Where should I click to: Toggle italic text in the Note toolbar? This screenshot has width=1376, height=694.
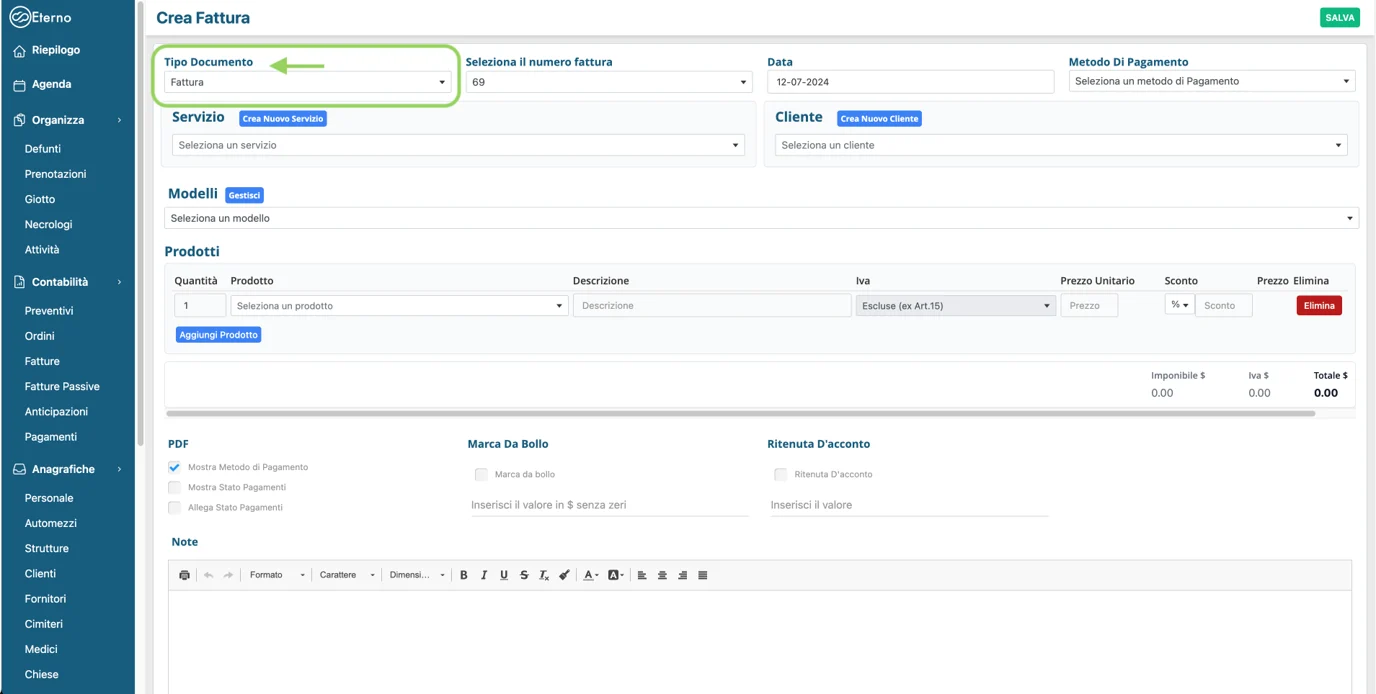484,575
